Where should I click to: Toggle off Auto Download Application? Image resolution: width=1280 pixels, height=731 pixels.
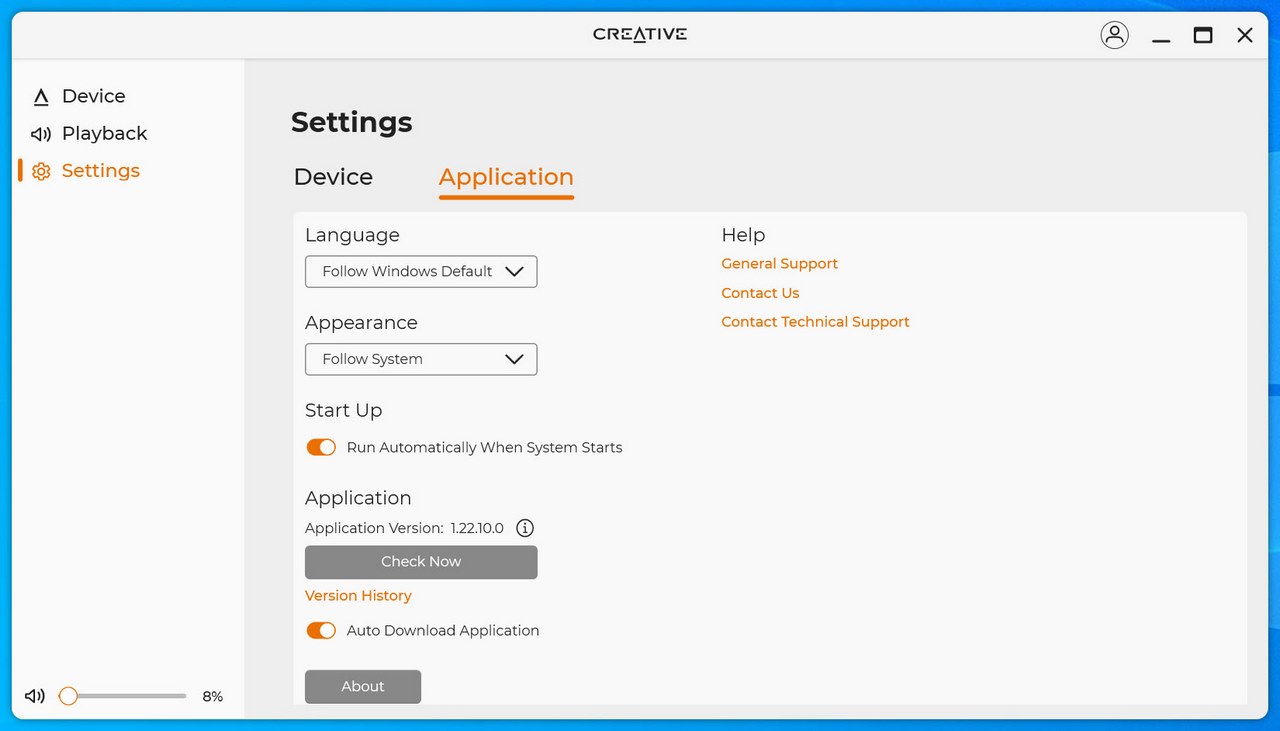click(x=321, y=630)
